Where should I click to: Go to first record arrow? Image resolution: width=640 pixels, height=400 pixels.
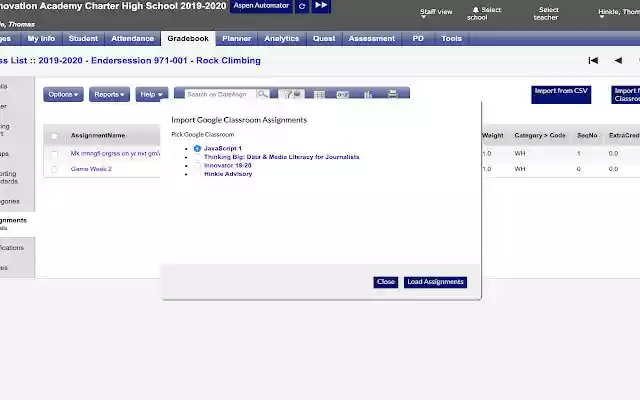[593, 60]
